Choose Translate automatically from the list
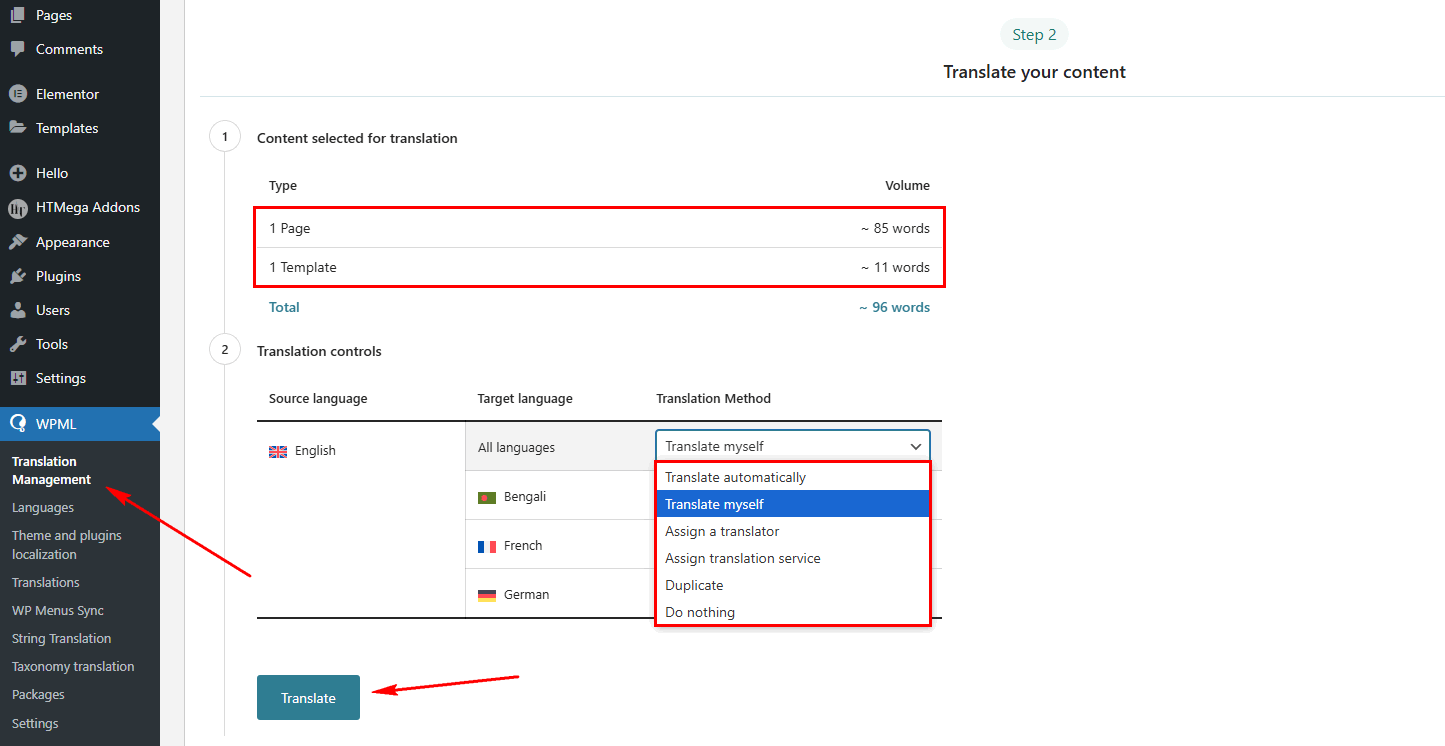This screenshot has width=1445, height=746. pos(735,477)
